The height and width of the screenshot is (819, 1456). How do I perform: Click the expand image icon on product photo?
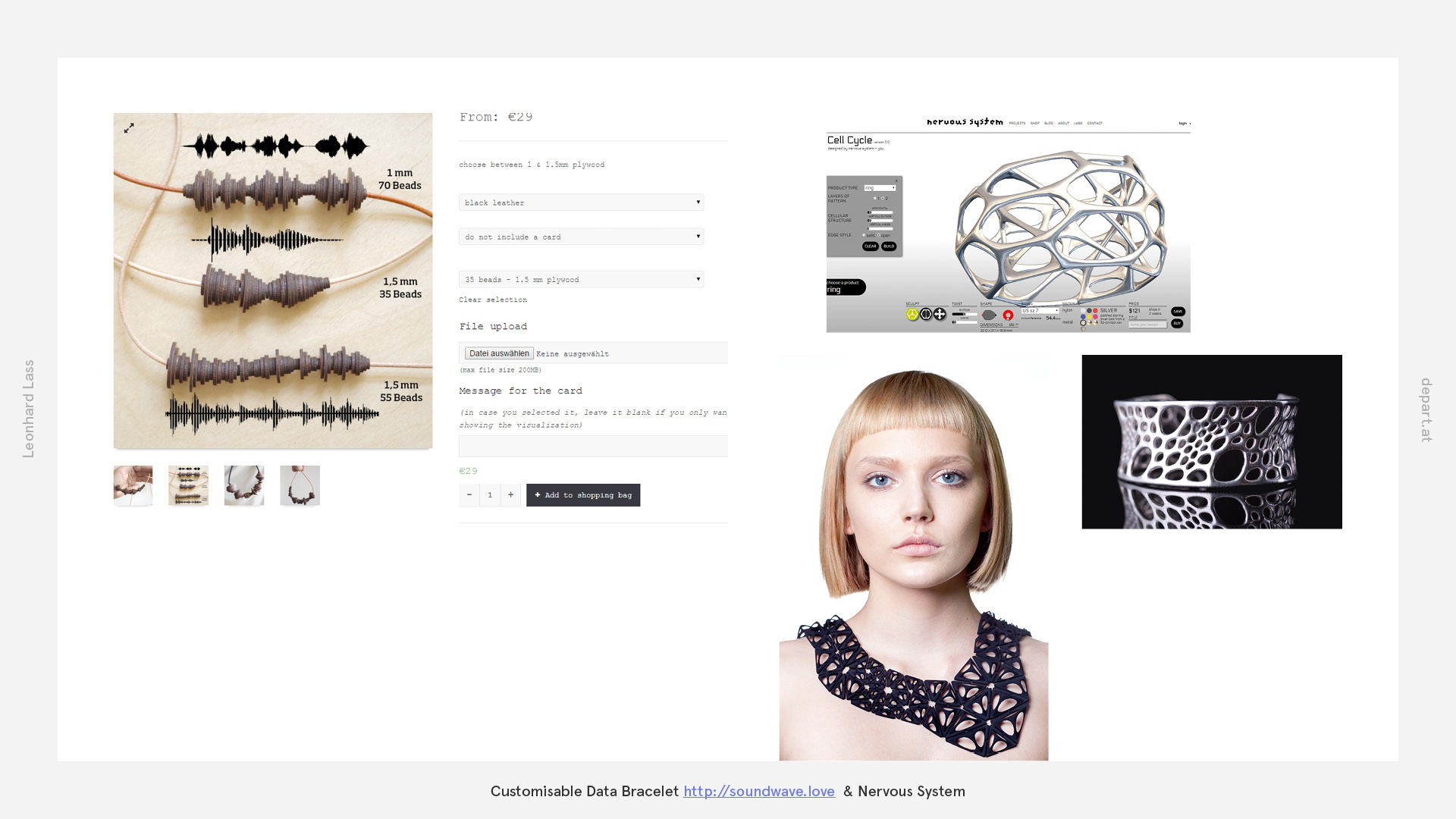click(x=129, y=128)
